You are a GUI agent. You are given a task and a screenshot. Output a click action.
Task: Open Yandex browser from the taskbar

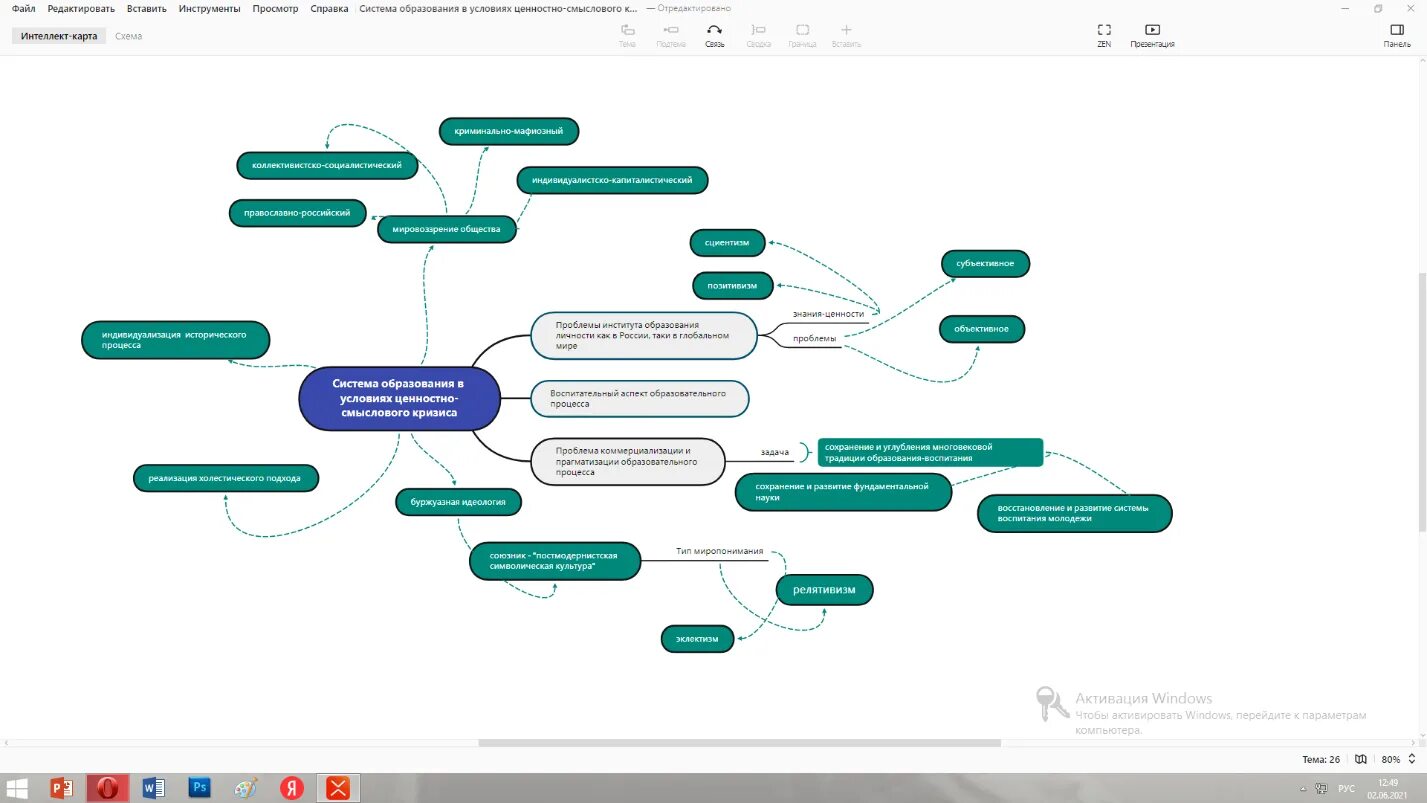[x=291, y=788]
